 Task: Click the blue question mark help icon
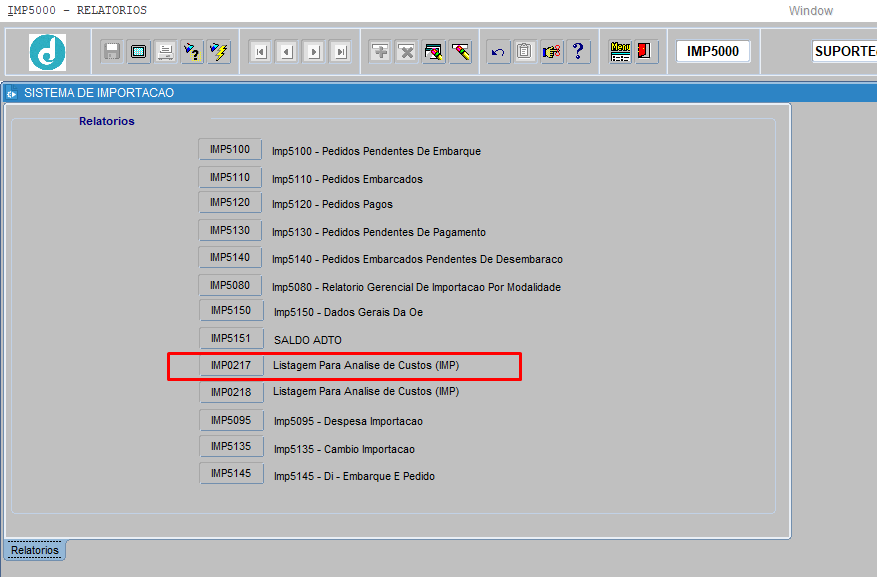tap(578, 52)
